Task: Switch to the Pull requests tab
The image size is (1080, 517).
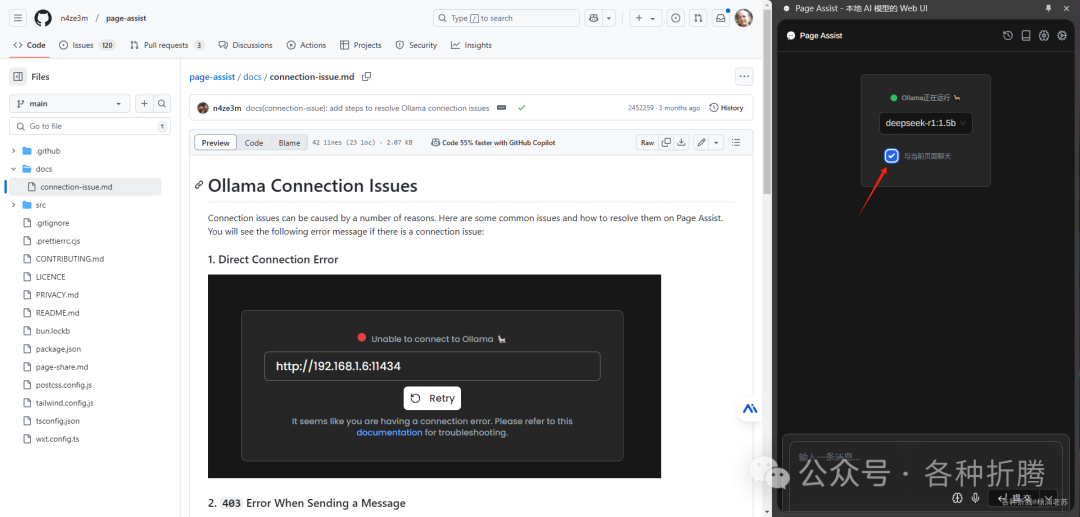Action: (x=167, y=45)
